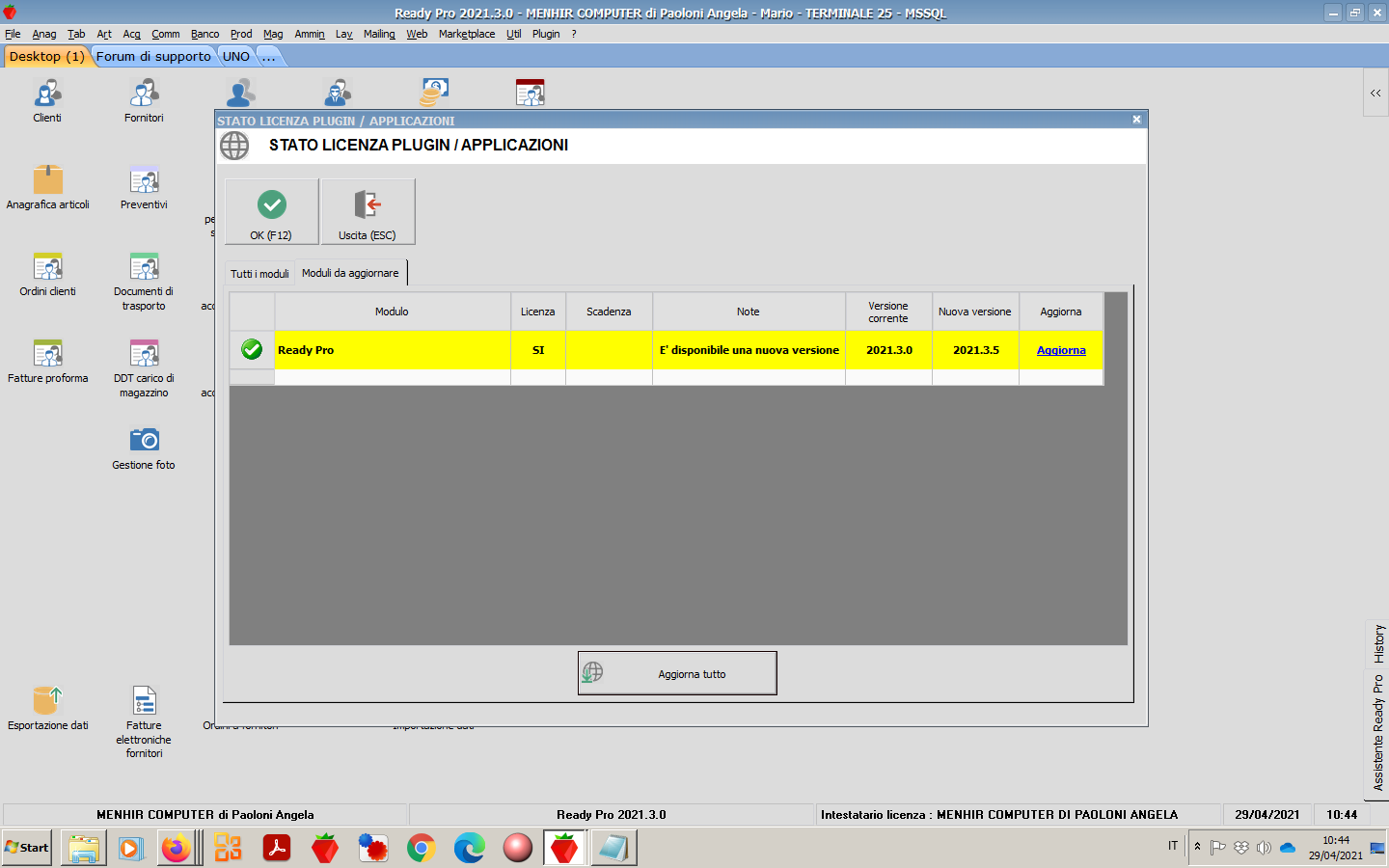Click the Windows Start button
The width and height of the screenshot is (1389, 868).
(27, 848)
